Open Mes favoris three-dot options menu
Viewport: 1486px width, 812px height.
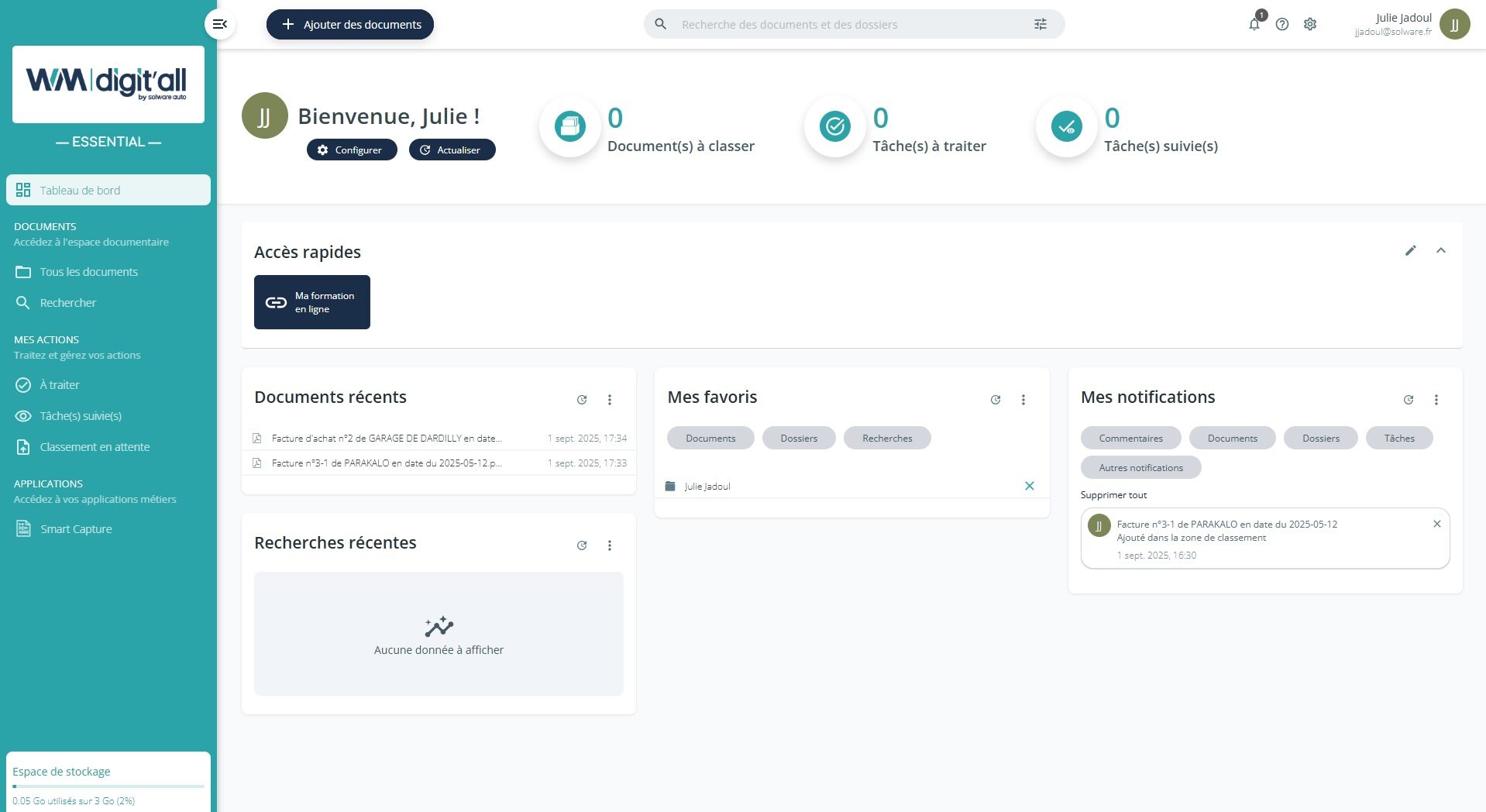click(x=1023, y=400)
